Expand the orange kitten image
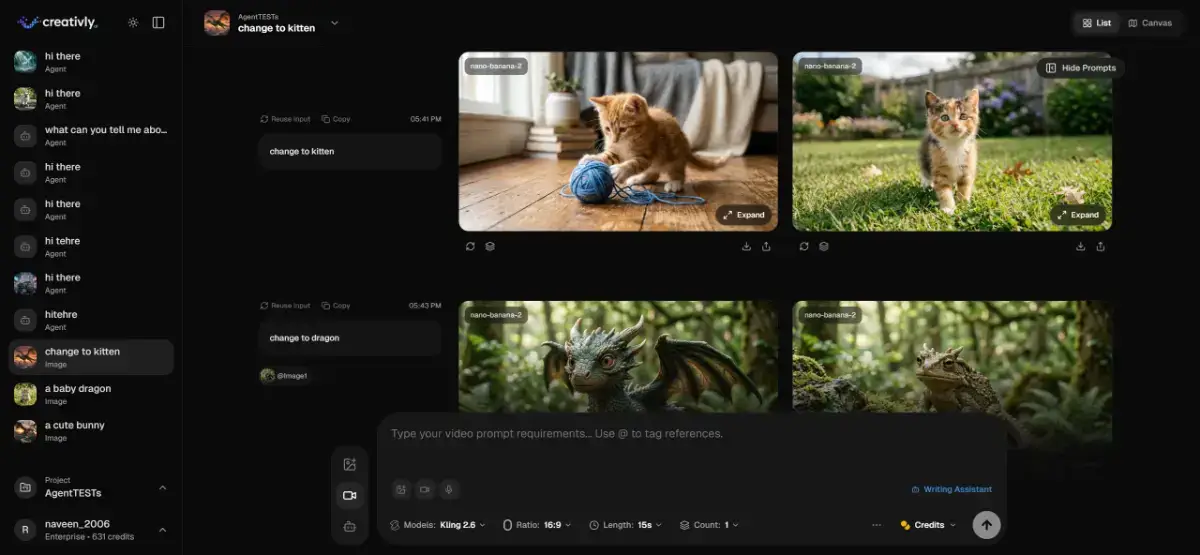The height and width of the screenshot is (555, 1200). (743, 215)
